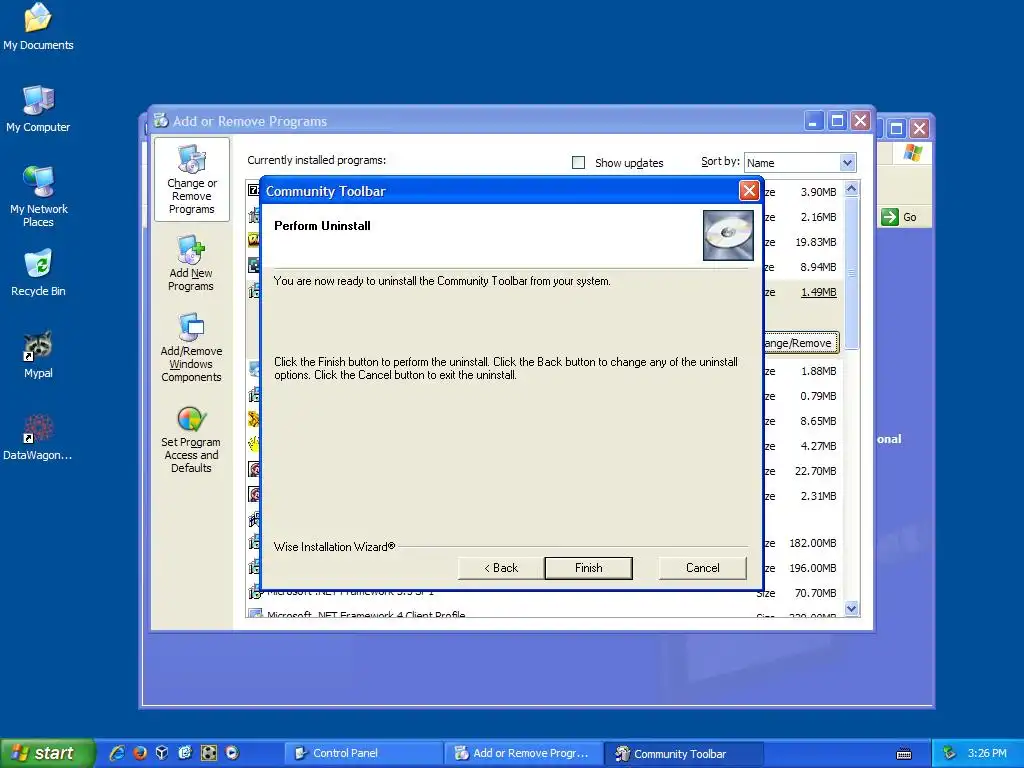Click the 1.49MB size link

[x=818, y=292]
